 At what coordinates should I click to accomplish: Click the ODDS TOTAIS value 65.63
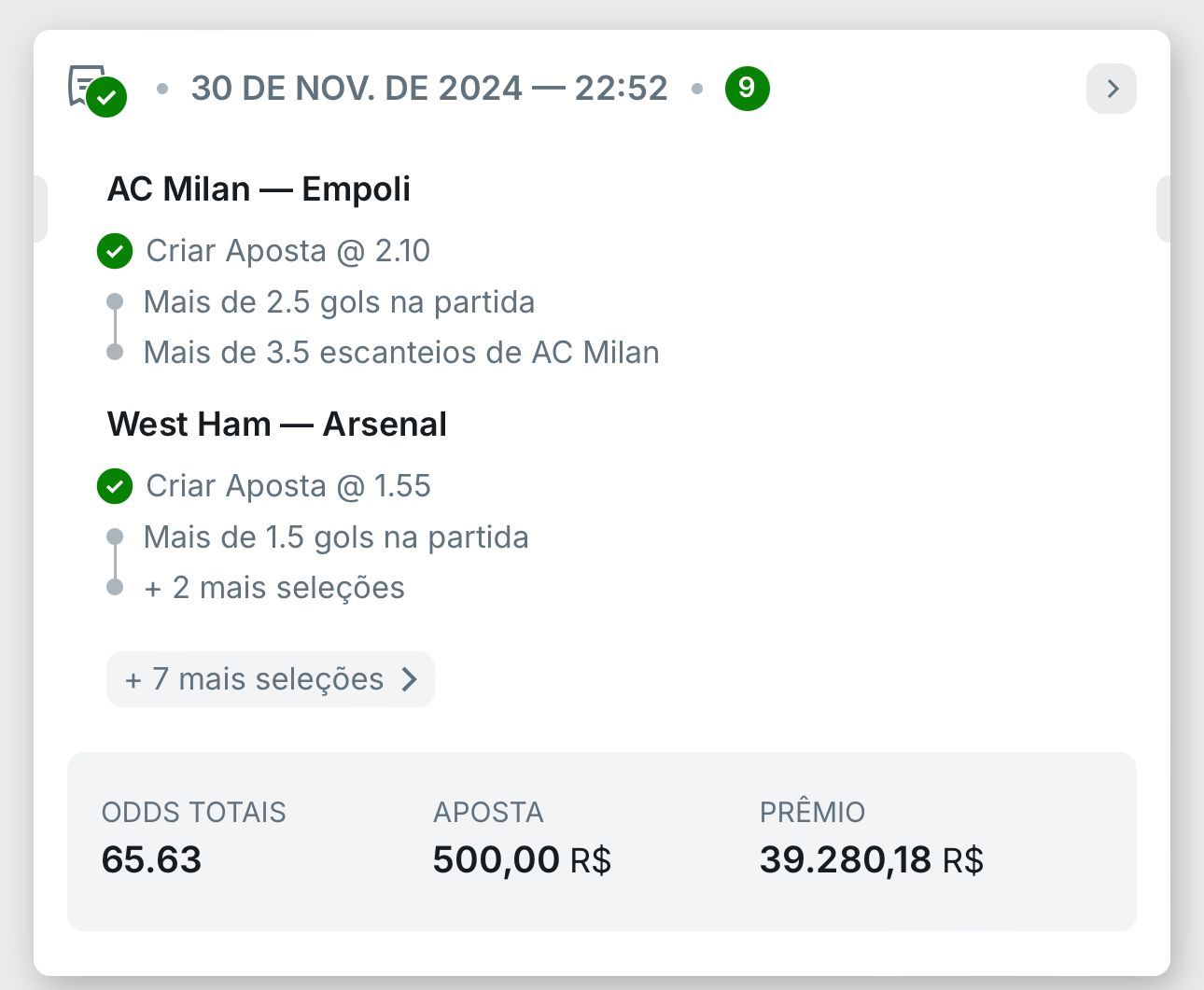151,859
